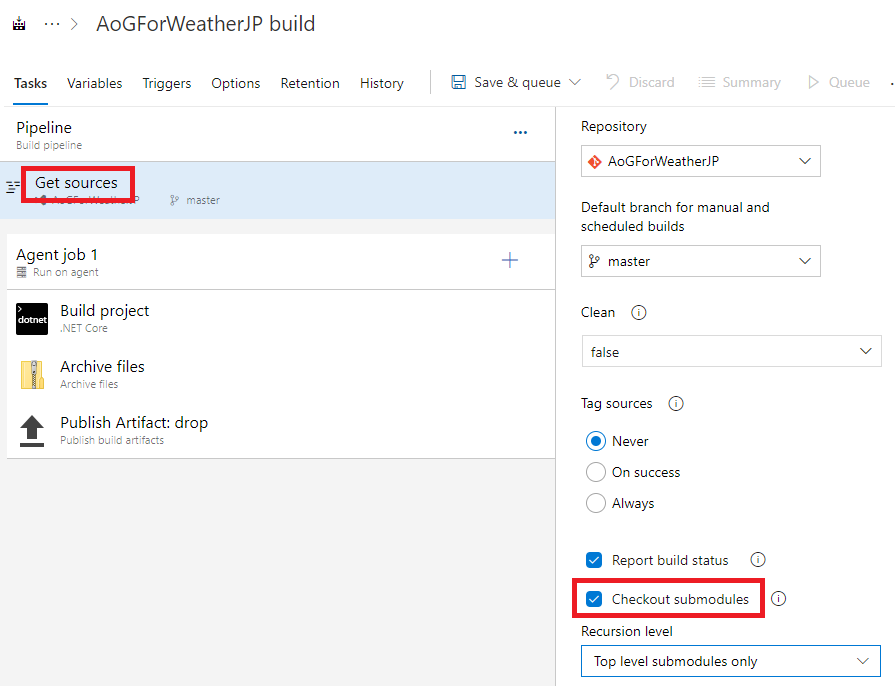Click the info icon beside Checkout submodules
895x686 pixels.
[779, 599]
